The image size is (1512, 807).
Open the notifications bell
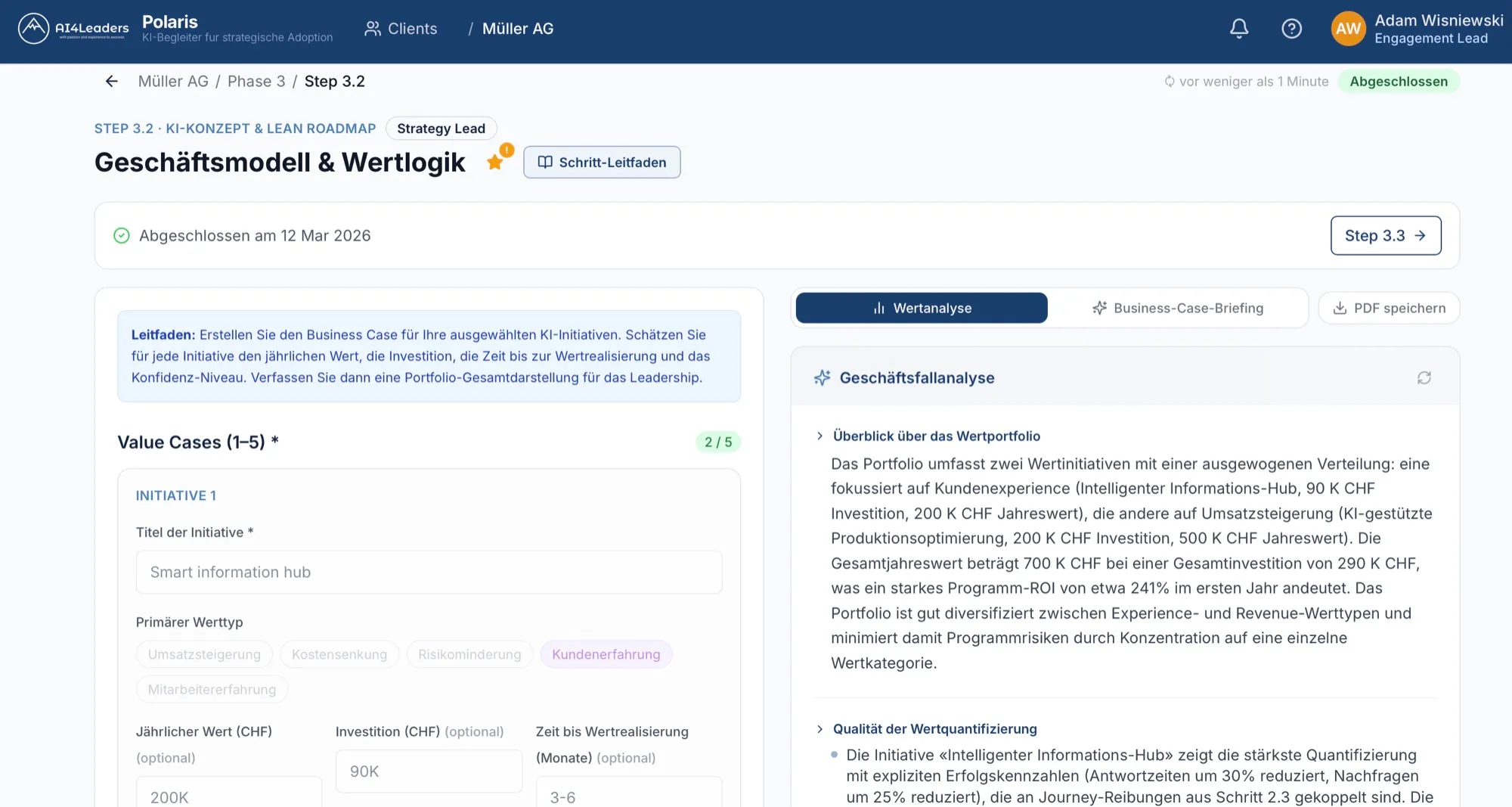pos(1239,29)
